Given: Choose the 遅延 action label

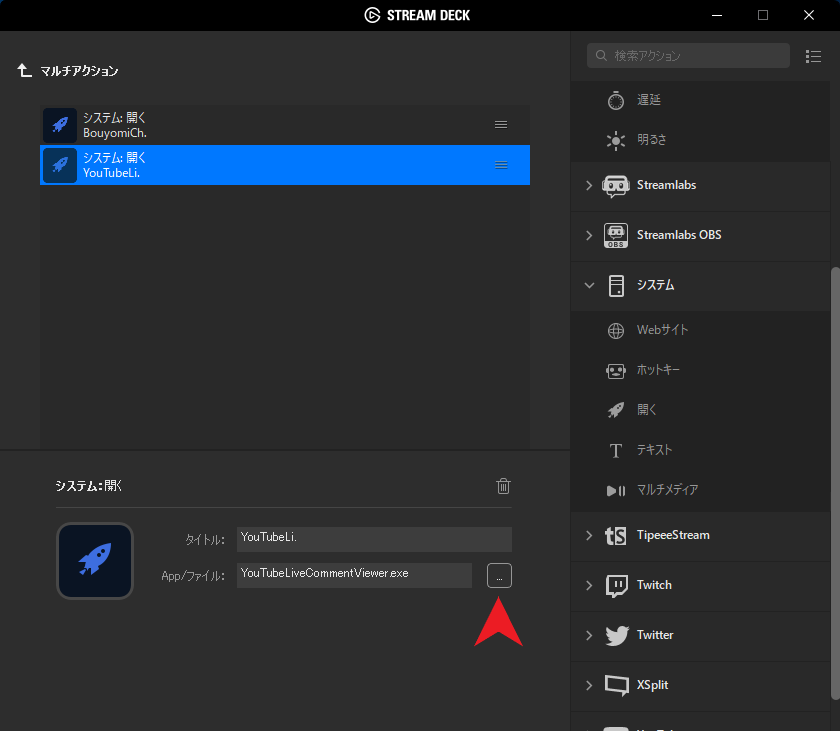Looking at the screenshot, I should pyautogui.click(x=649, y=100).
